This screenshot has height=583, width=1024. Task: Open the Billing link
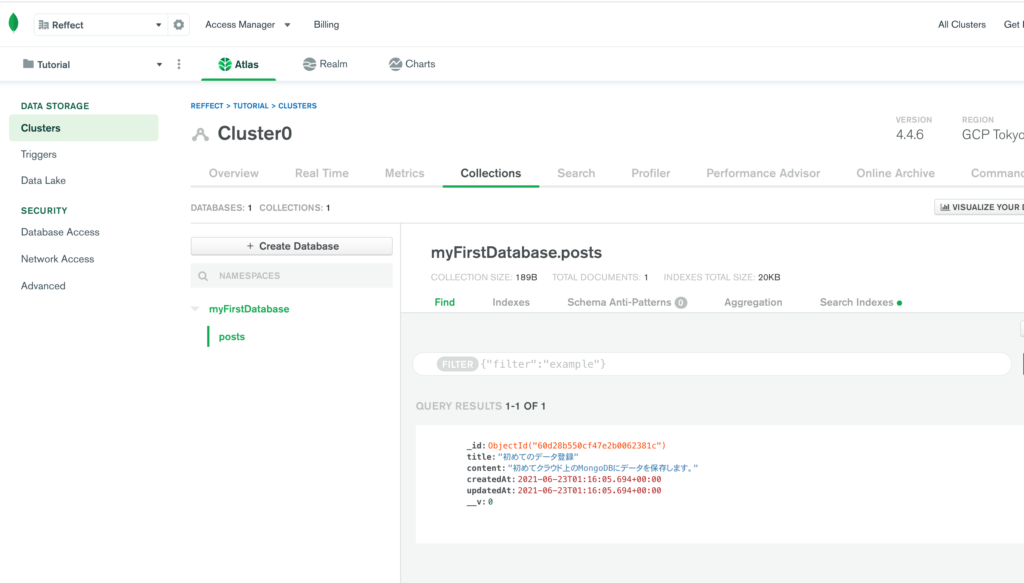(x=326, y=25)
